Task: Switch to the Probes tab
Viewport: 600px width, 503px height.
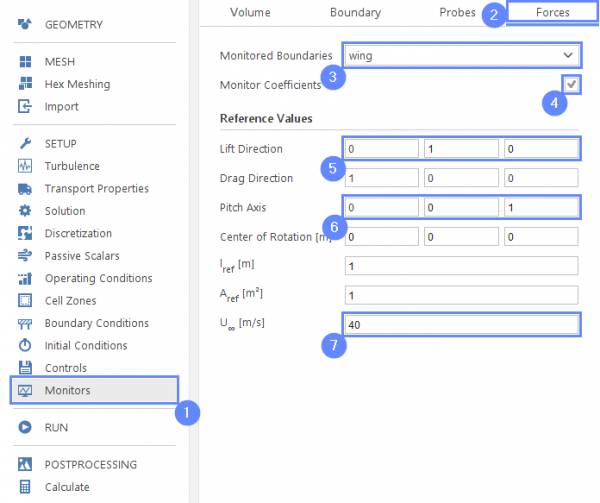Action: pos(457,13)
